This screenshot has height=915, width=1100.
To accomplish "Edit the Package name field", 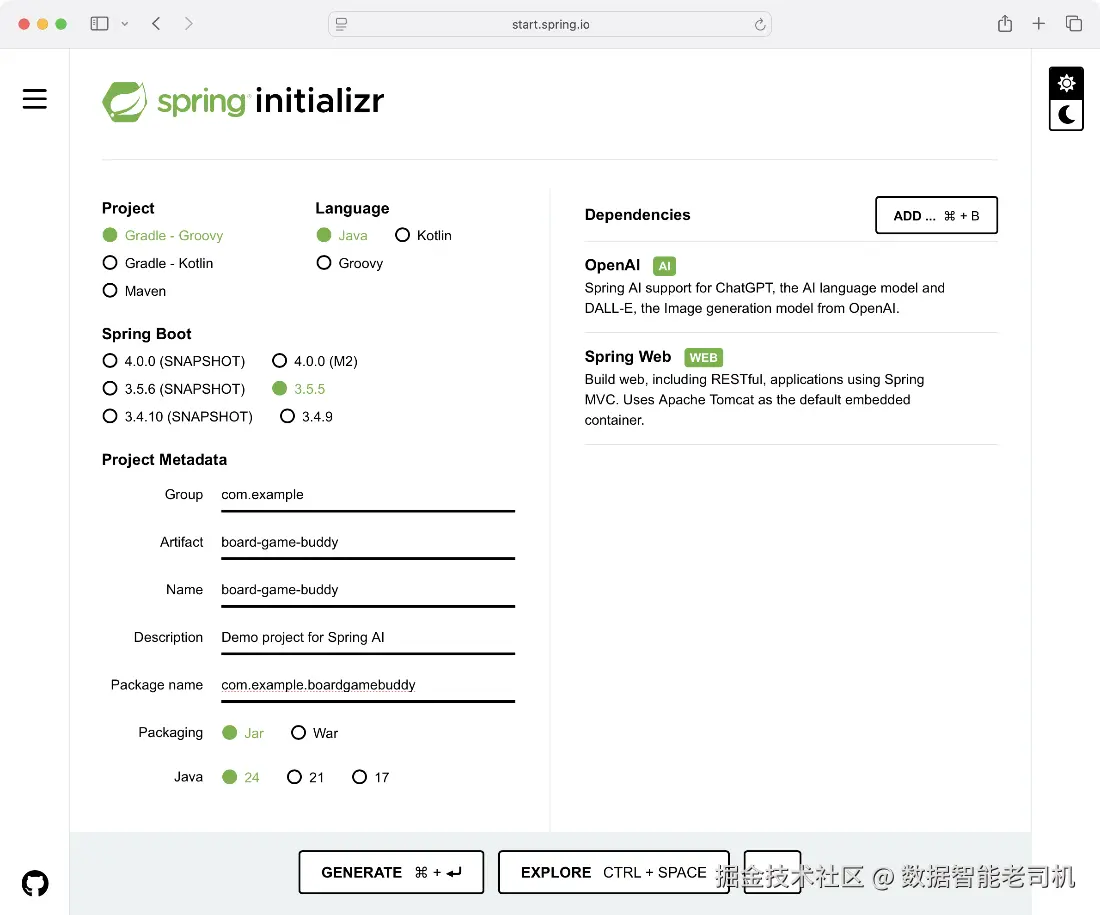I will tap(368, 685).
